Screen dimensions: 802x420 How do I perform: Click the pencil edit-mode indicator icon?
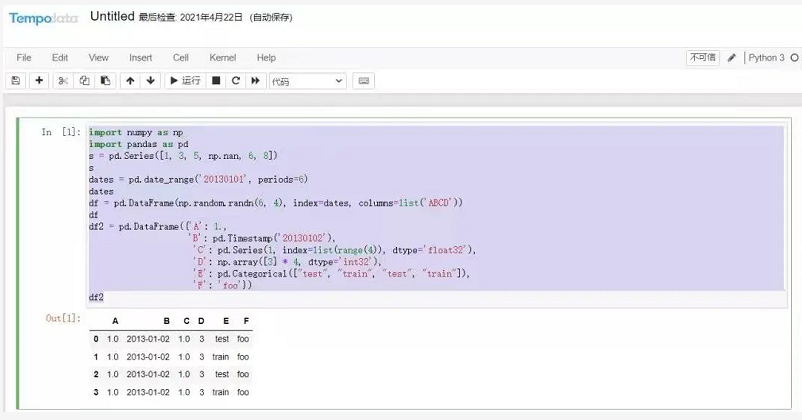pyautogui.click(x=732, y=58)
